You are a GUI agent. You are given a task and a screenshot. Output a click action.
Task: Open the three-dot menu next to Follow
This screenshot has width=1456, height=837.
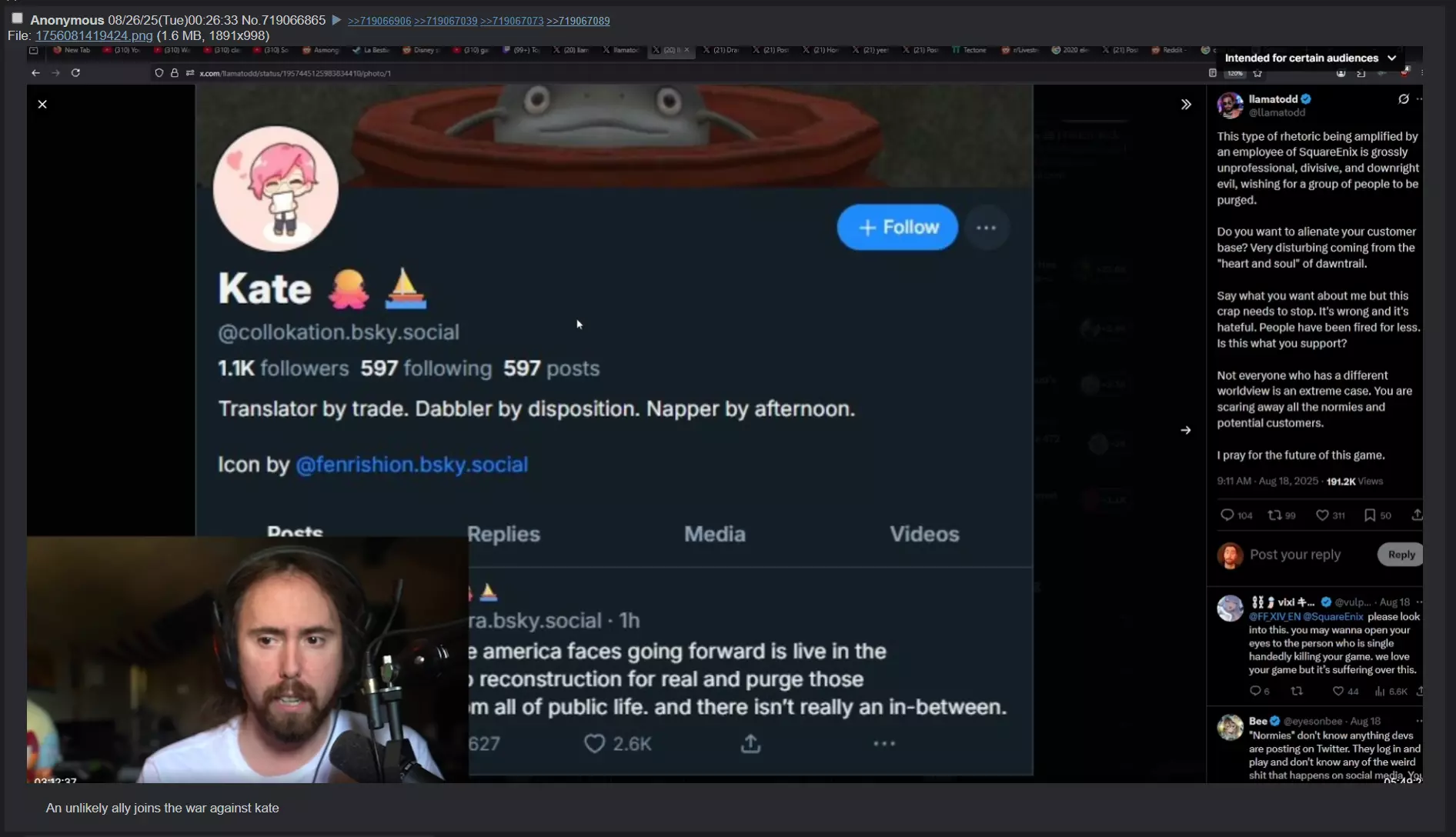pyautogui.click(x=986, y=228)
